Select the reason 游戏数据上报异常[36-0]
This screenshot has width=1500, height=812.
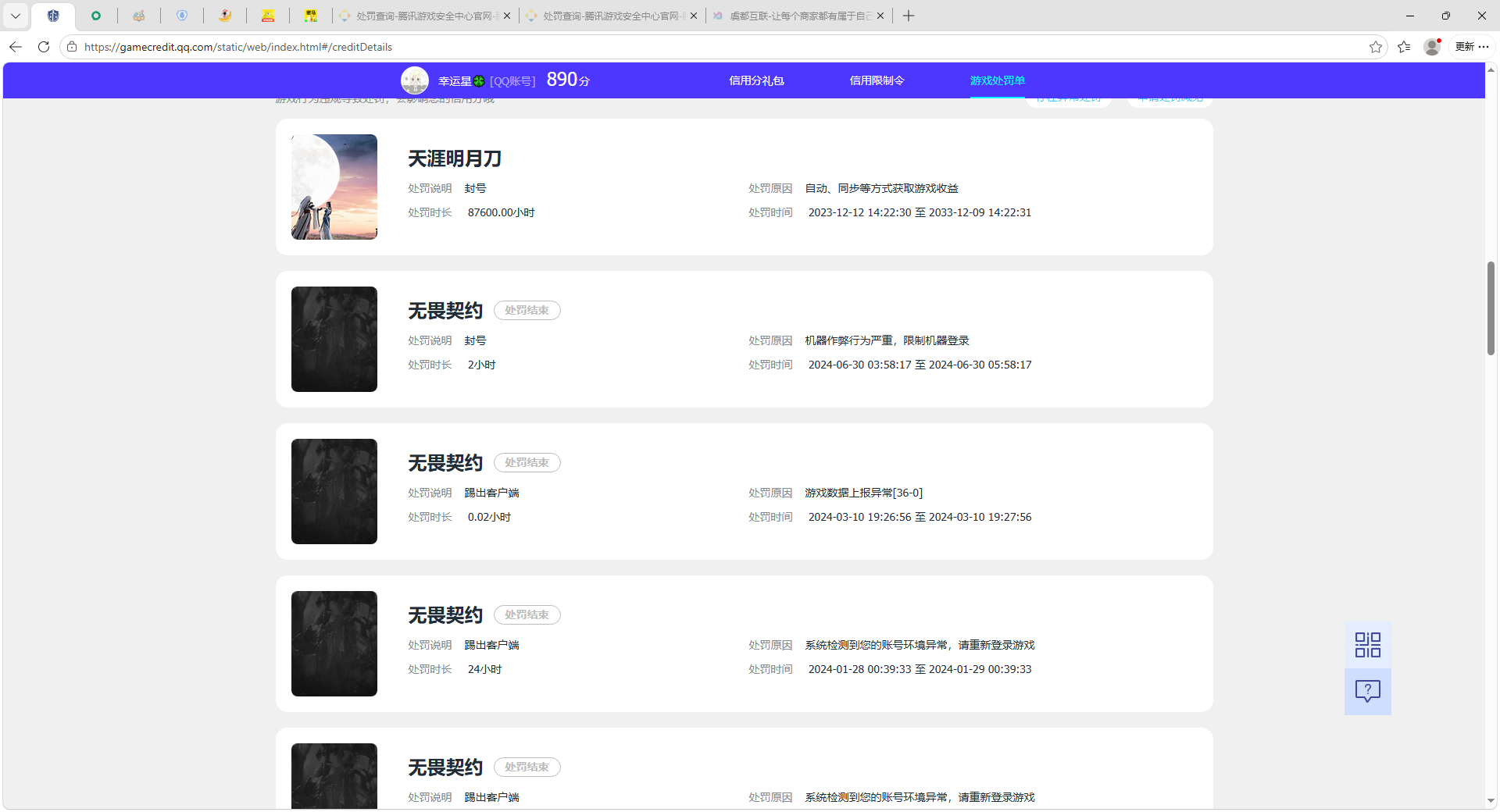(x=863, y=493)
